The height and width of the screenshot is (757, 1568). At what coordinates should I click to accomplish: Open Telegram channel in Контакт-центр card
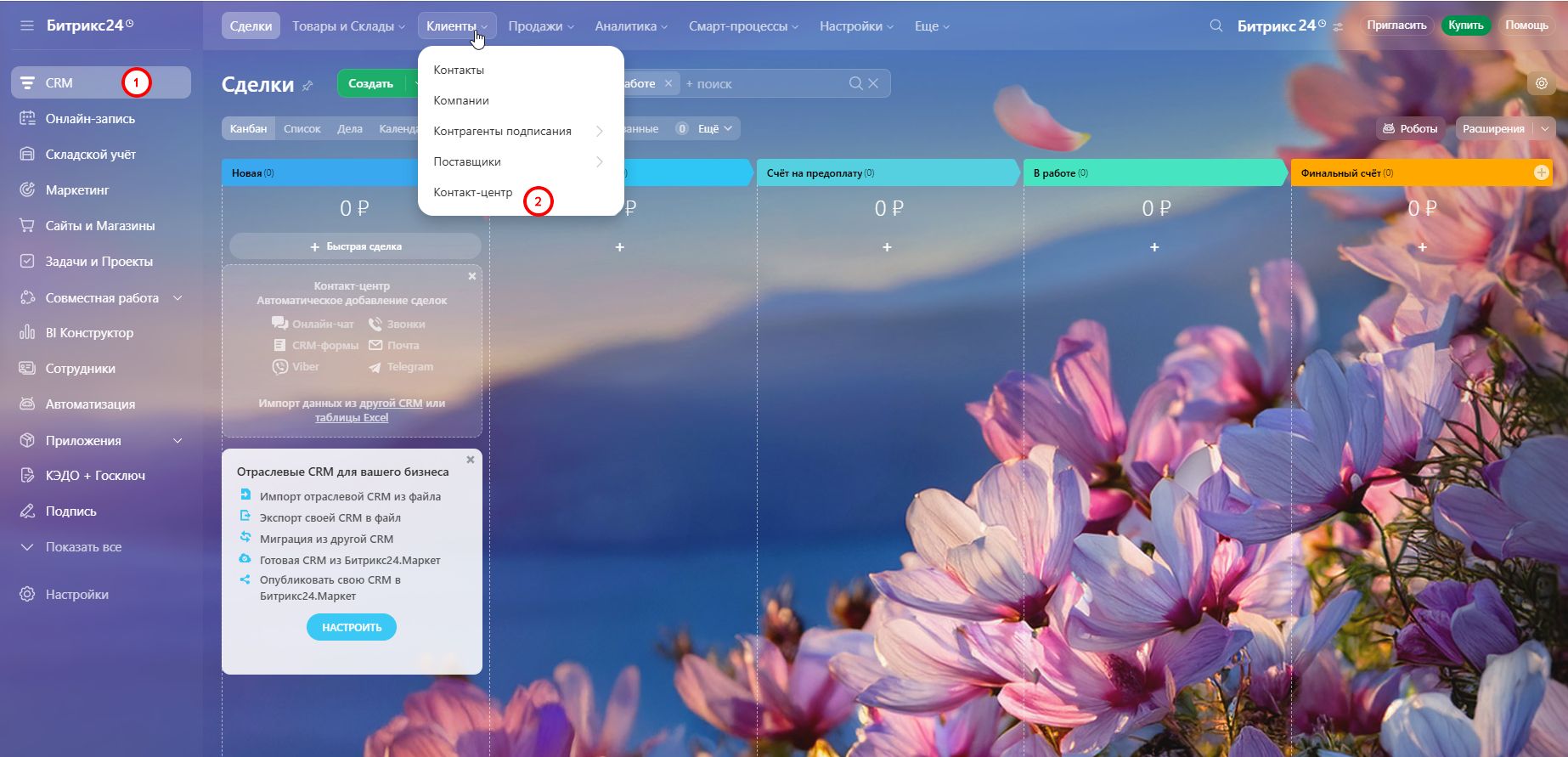pos(409,367)
